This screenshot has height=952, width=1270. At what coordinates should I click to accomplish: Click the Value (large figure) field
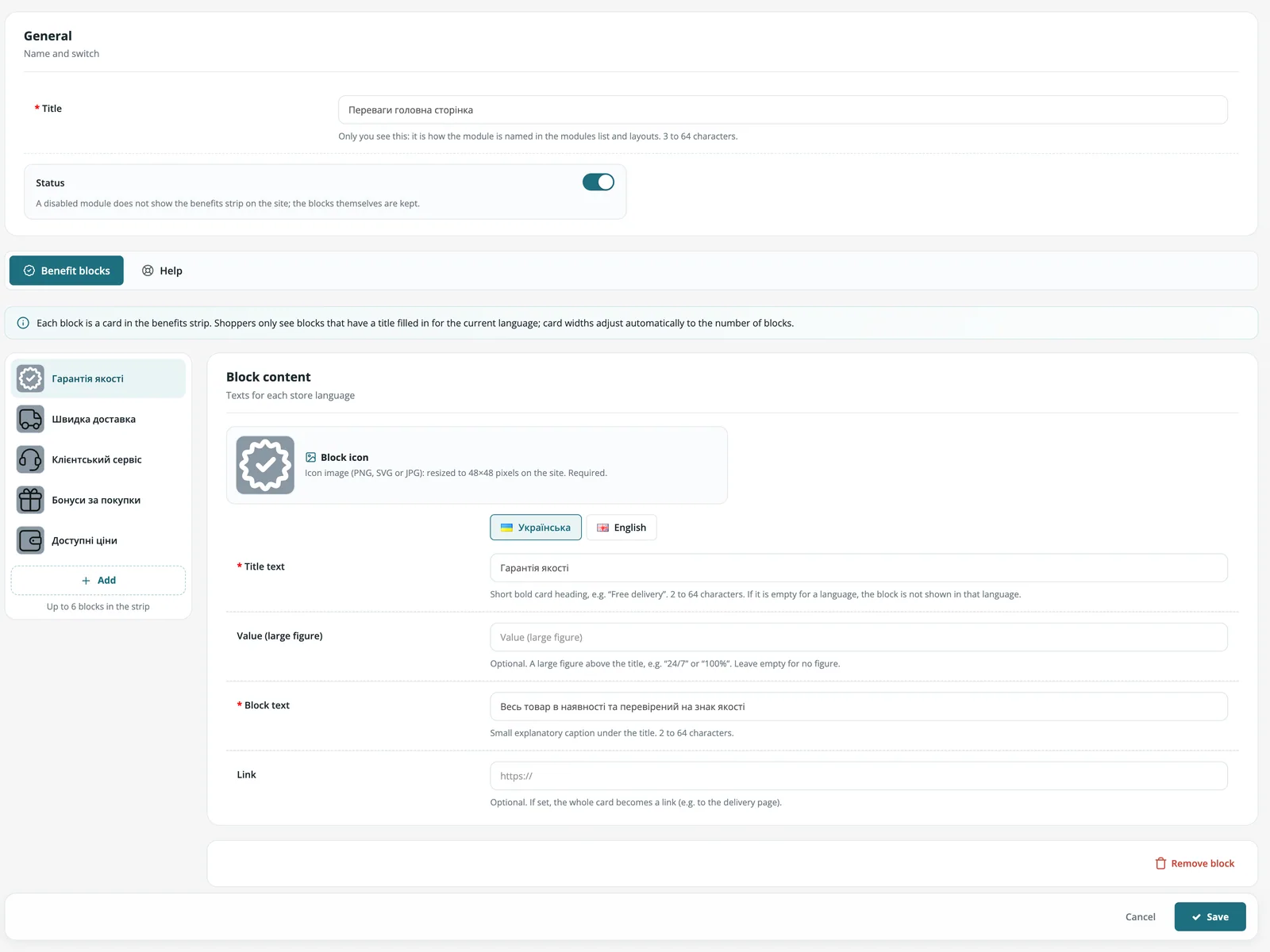click(x=859, y=637)
